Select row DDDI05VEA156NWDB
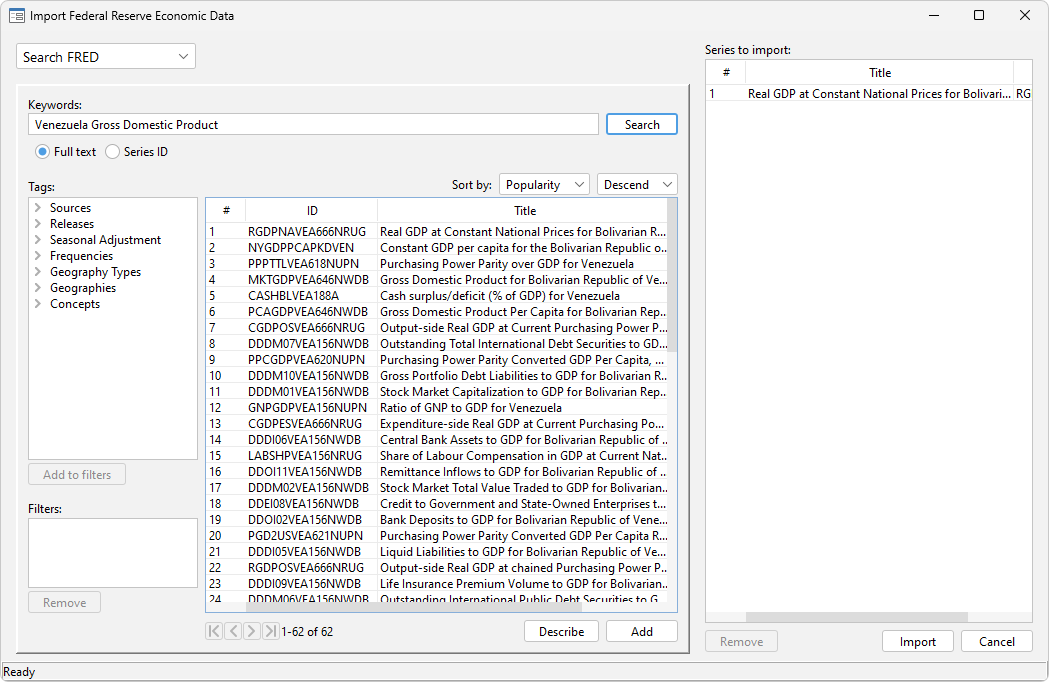 coord(437,552)
